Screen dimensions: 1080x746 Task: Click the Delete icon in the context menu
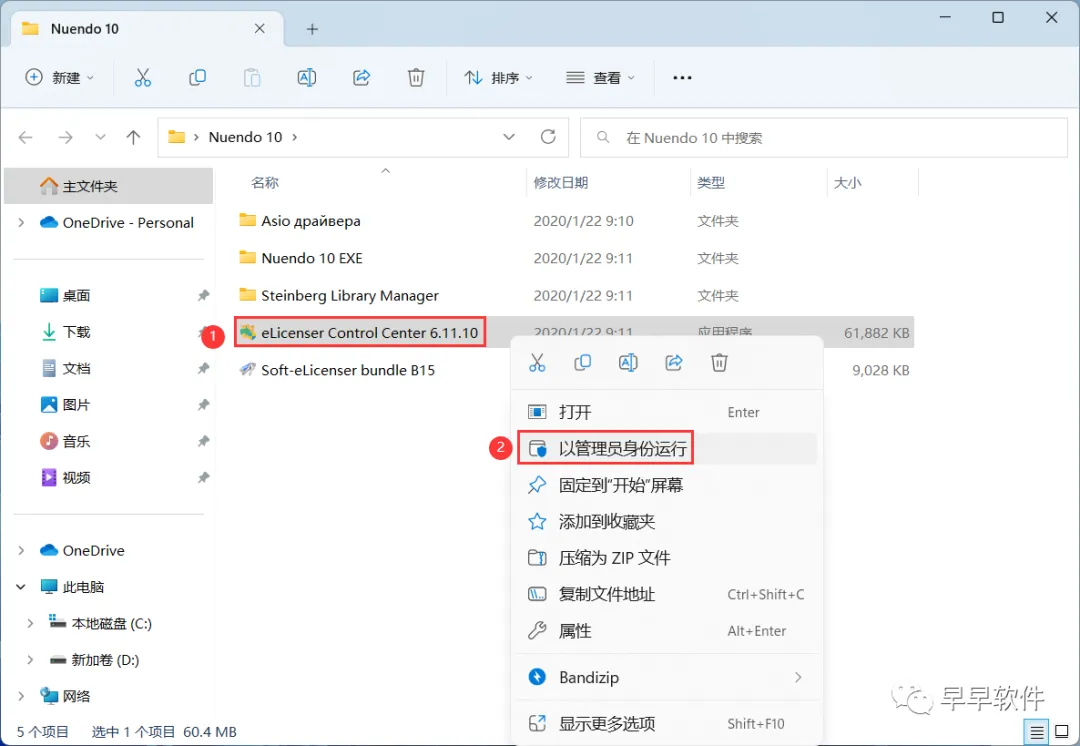click(719, 363)
